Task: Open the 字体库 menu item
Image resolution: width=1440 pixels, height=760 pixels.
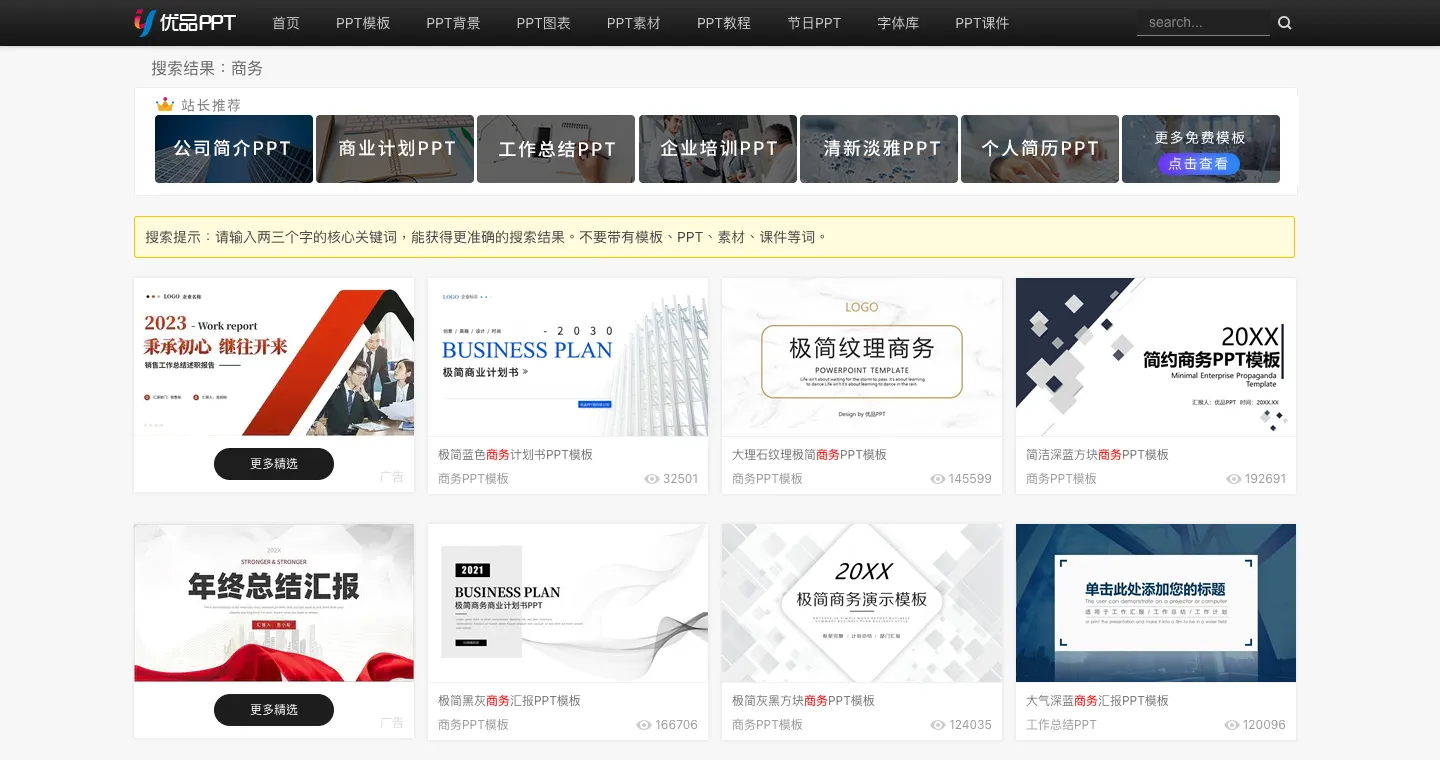Action: click(x=898, y=23)
